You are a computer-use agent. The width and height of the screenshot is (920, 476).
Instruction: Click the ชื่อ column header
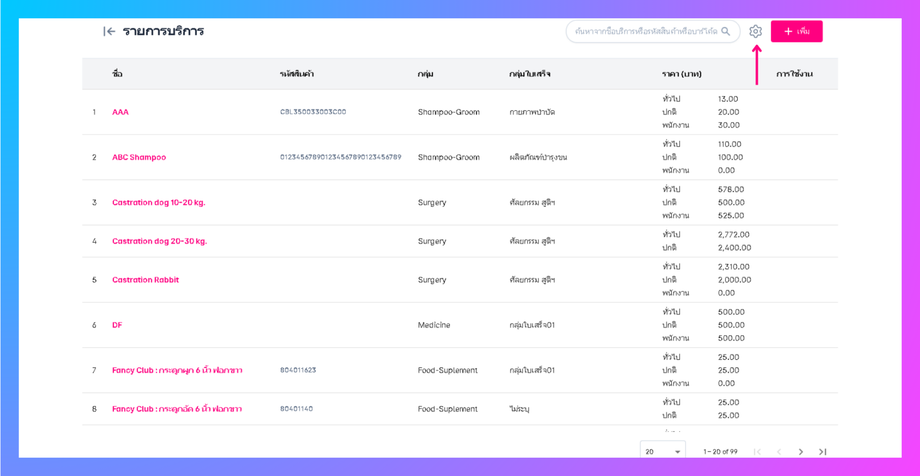(117, 74)
